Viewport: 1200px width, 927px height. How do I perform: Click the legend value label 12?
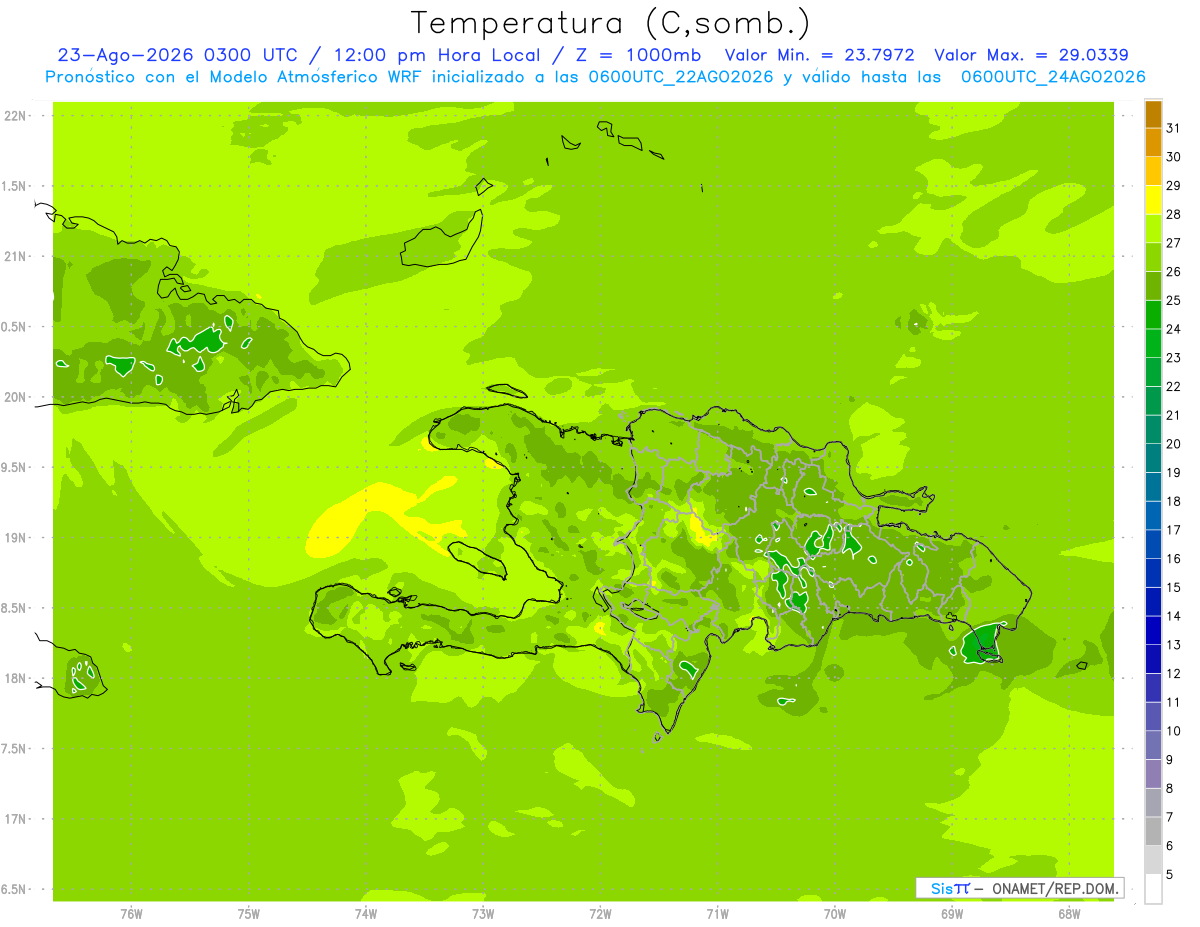pyautogui.click(x=1173, y=673)
